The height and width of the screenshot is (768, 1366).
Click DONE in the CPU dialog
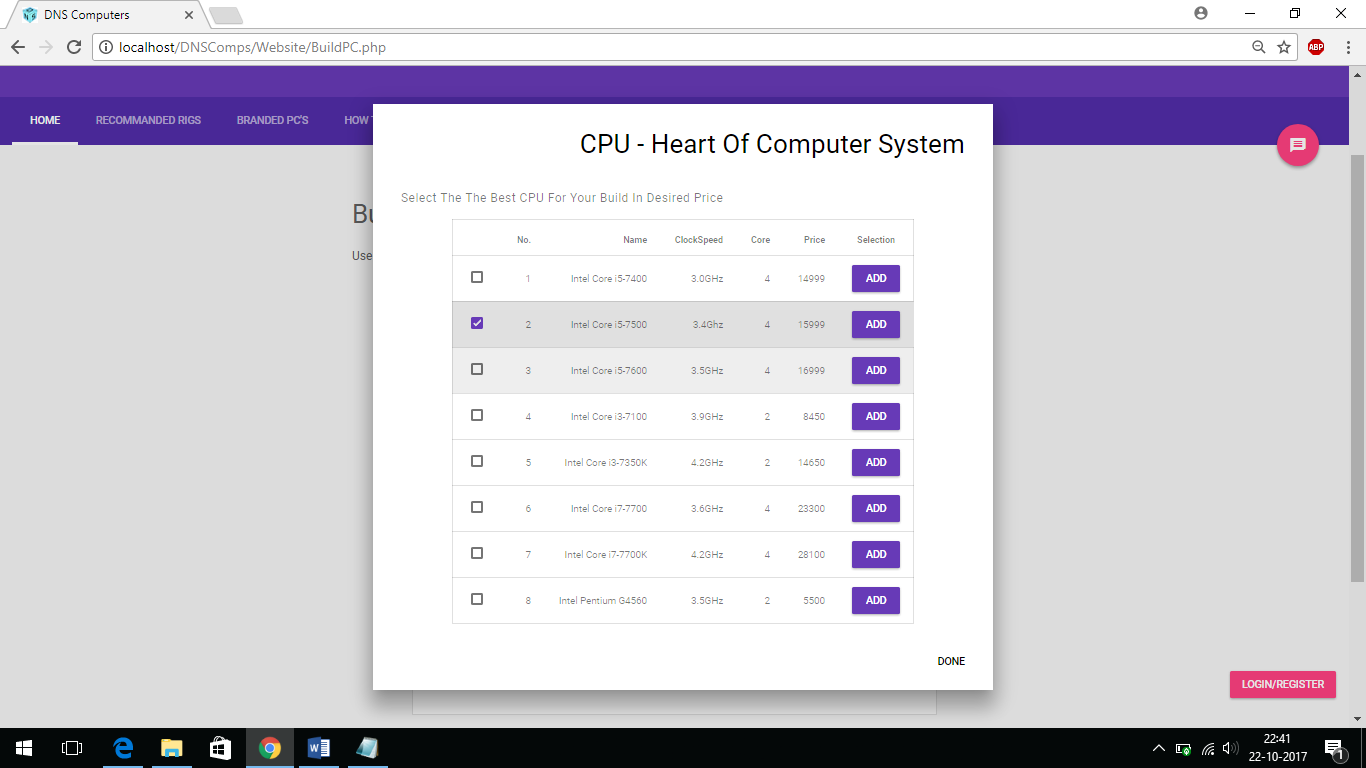(x=951, y=661)
